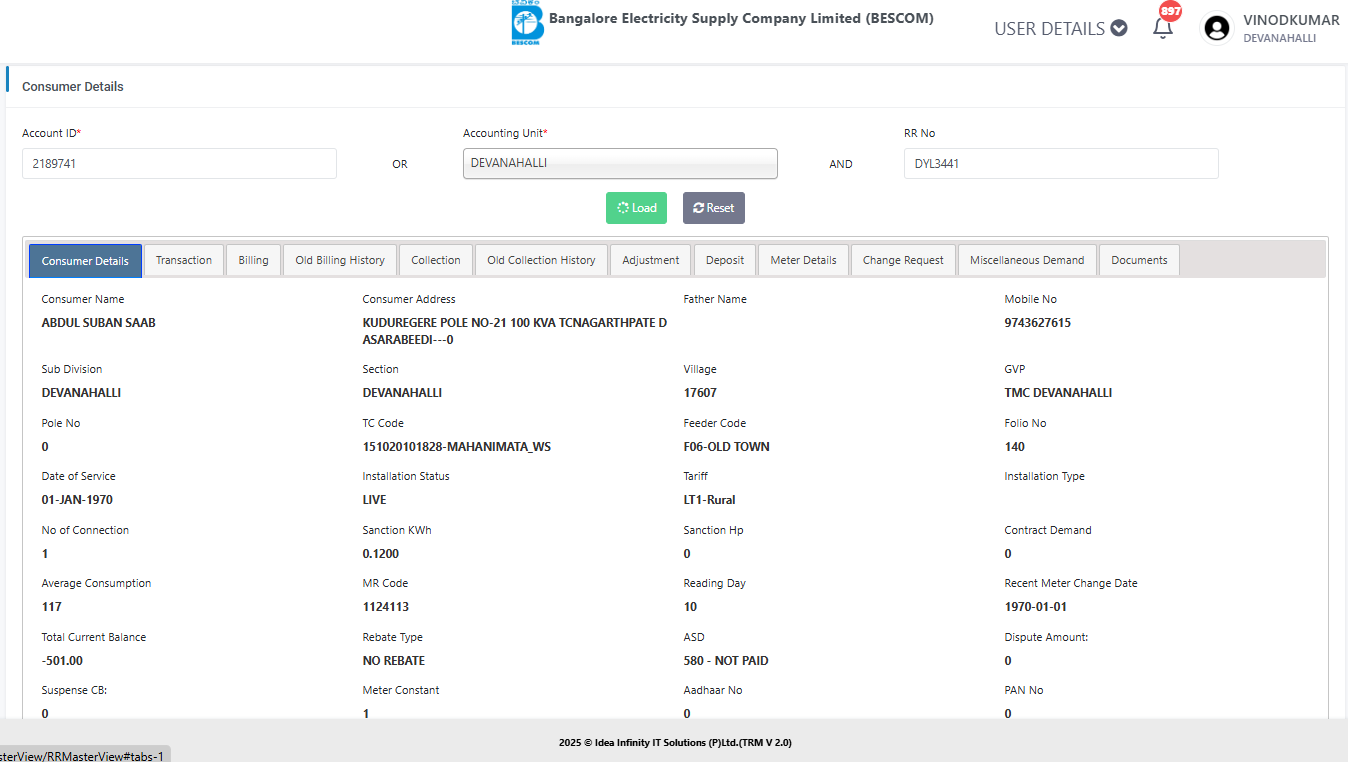
Task: Select the Change Request tab
Action: tap(903, 260)
